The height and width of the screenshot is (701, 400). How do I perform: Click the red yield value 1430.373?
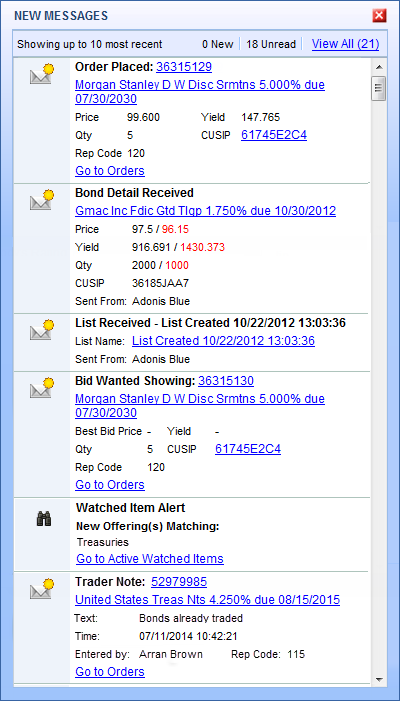click(202, 247)
